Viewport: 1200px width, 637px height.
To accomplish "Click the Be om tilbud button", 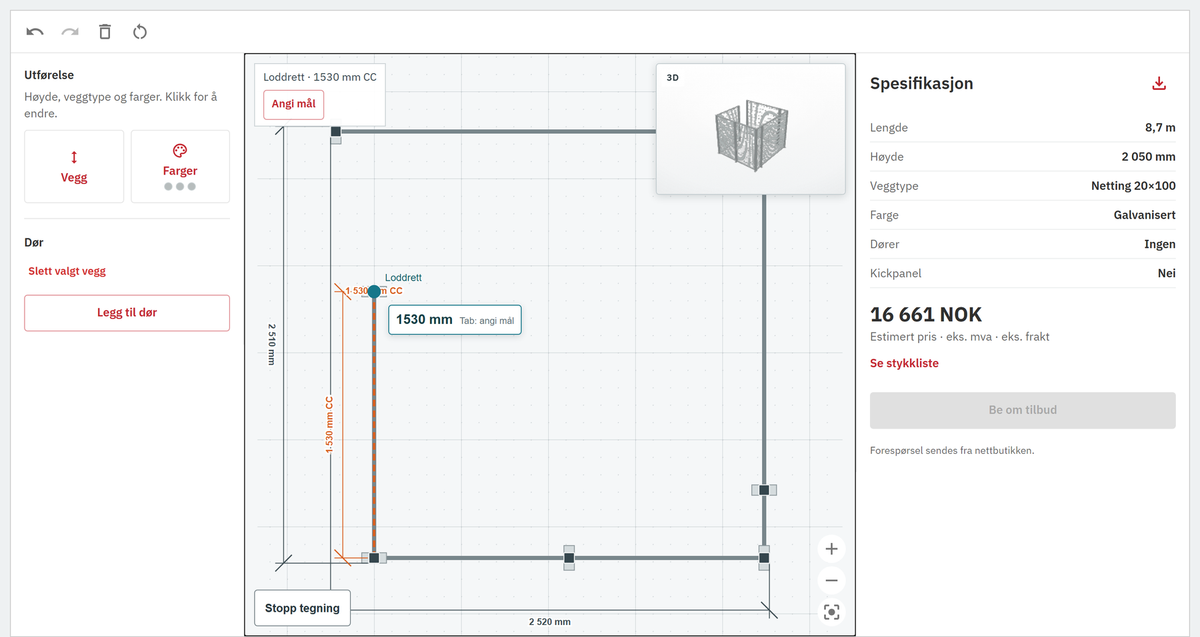I will click(x=1022, y=410).
